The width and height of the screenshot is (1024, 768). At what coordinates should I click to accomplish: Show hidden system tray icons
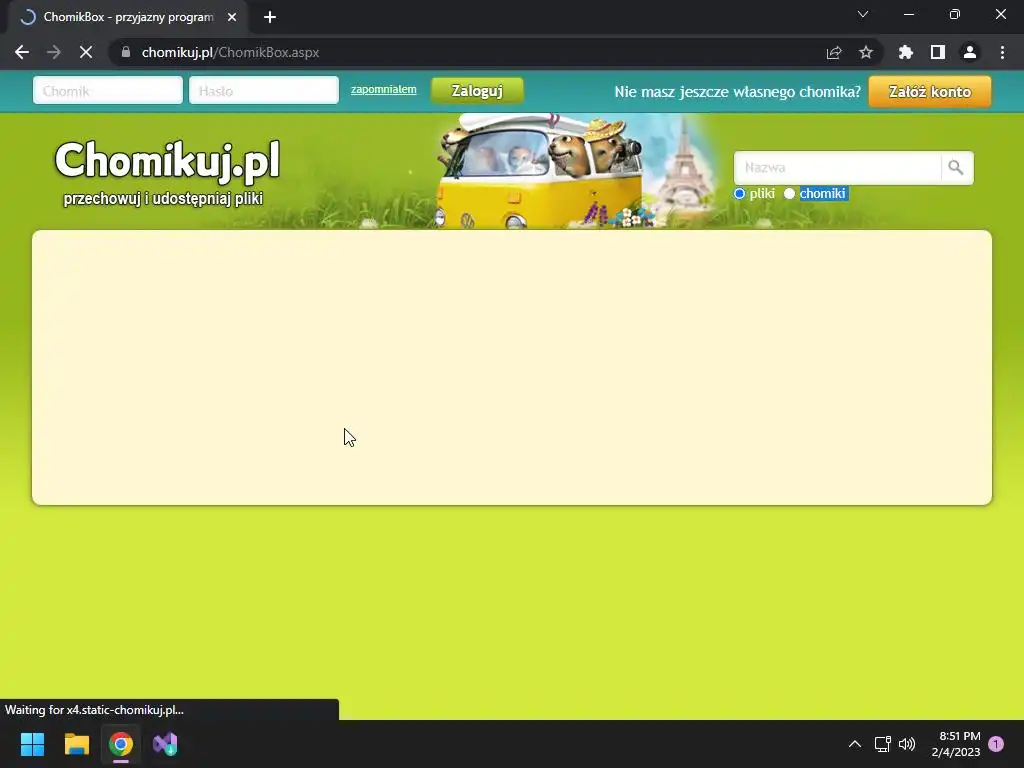pos(854,744)
